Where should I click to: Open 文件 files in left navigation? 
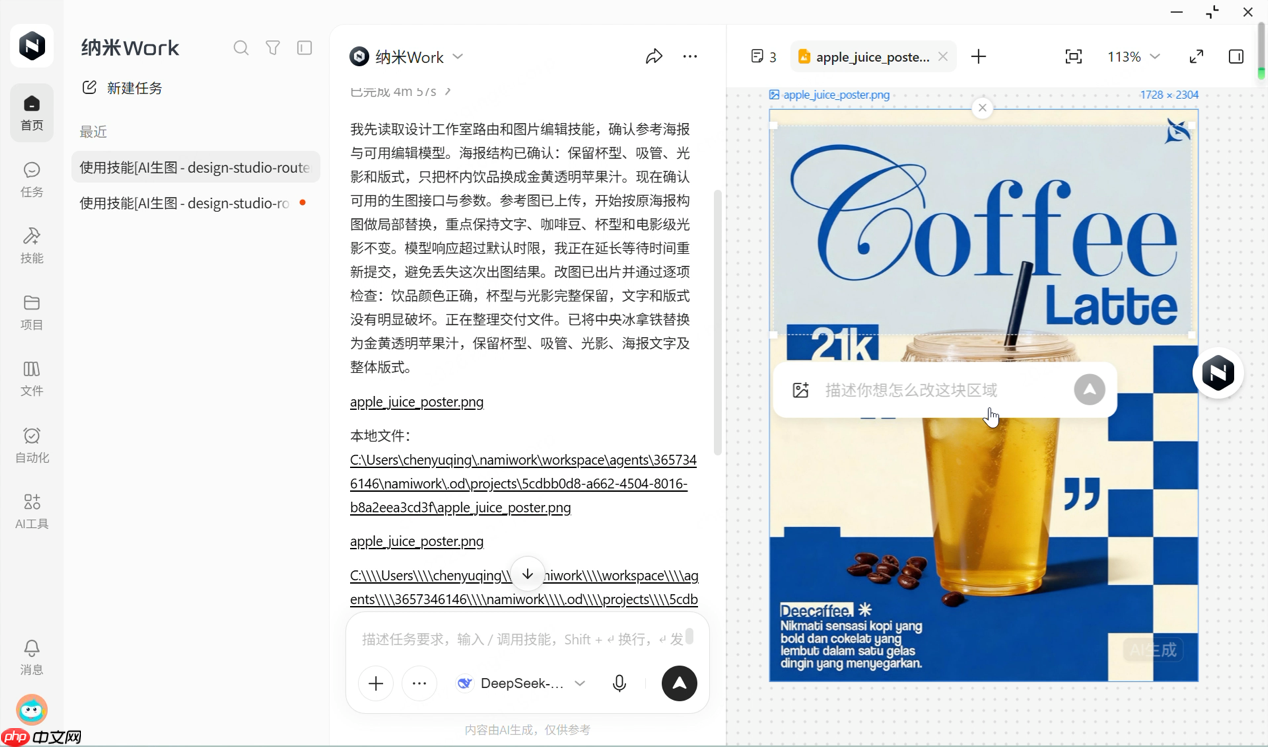coord(32,378)
